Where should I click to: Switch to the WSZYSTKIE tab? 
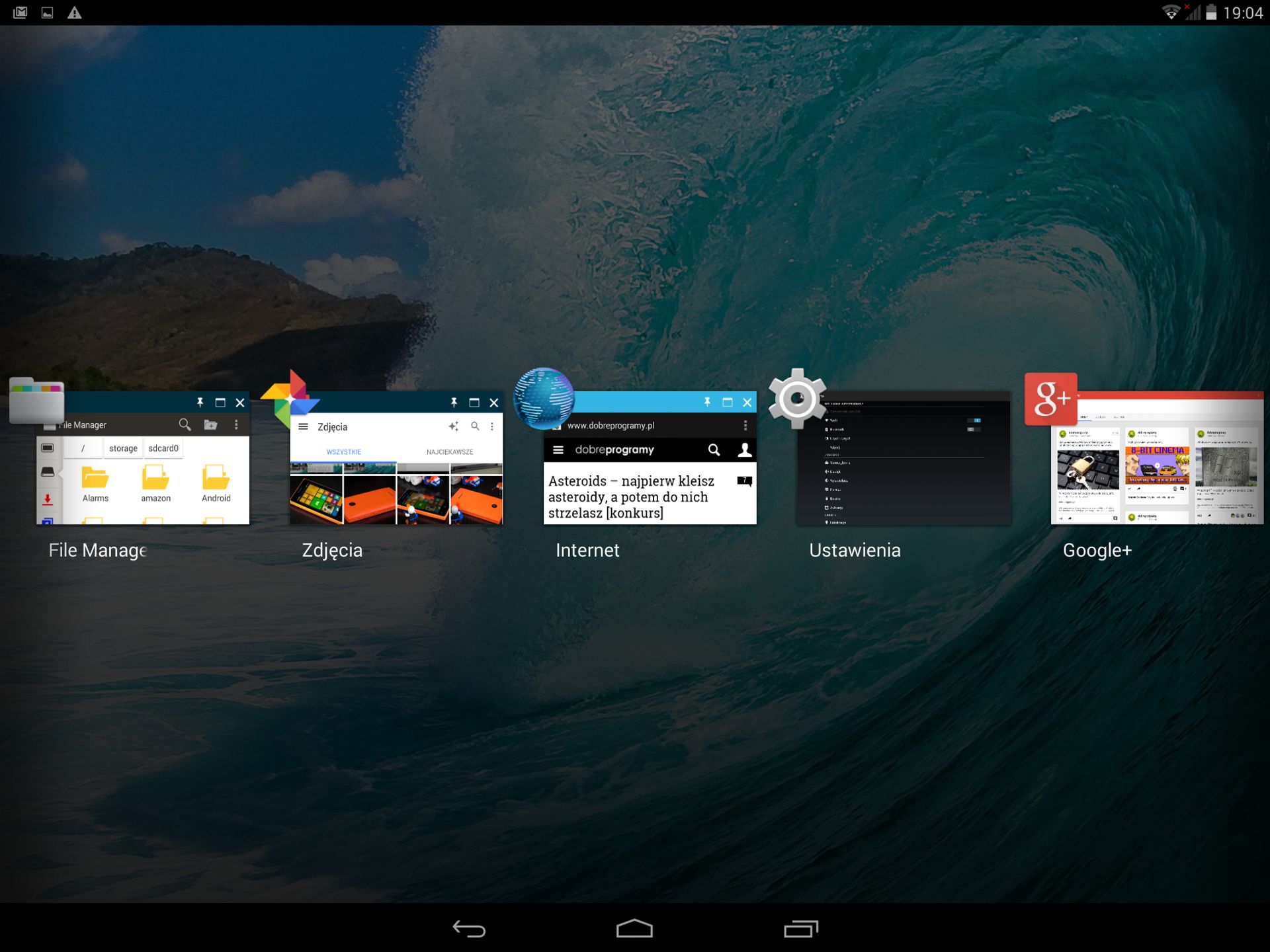[343, 452]
